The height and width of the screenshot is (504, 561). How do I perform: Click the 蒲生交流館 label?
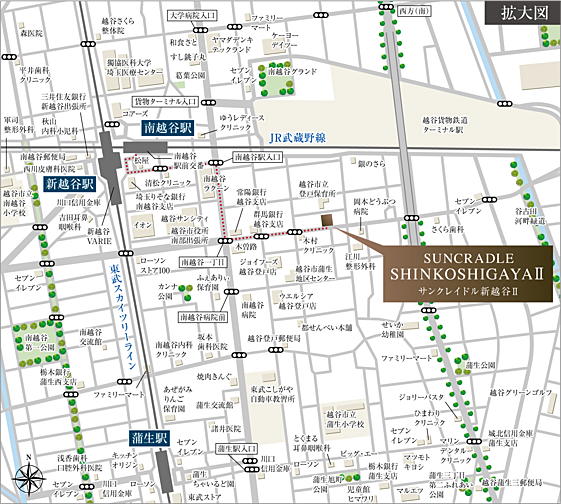pyautogui.click(x=214, y=405)
